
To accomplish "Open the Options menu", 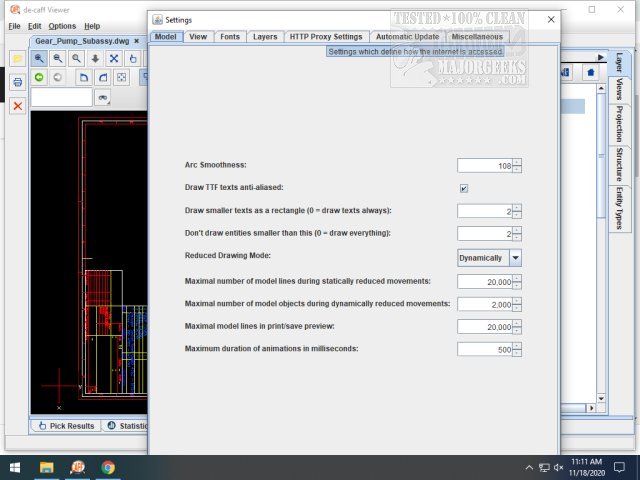I will (x=62, y=25).
